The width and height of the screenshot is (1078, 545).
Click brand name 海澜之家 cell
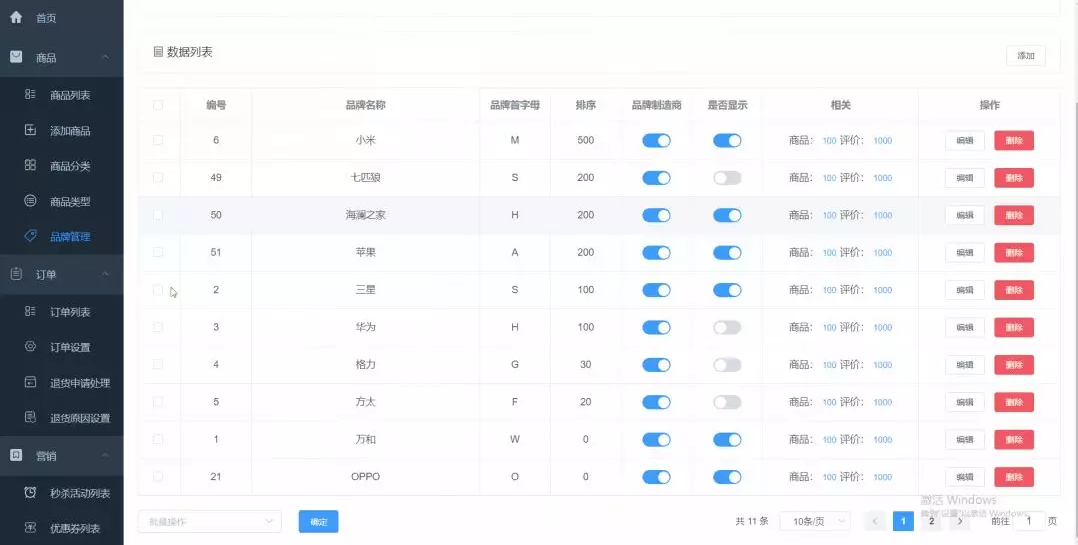click(x=366, y=214)
